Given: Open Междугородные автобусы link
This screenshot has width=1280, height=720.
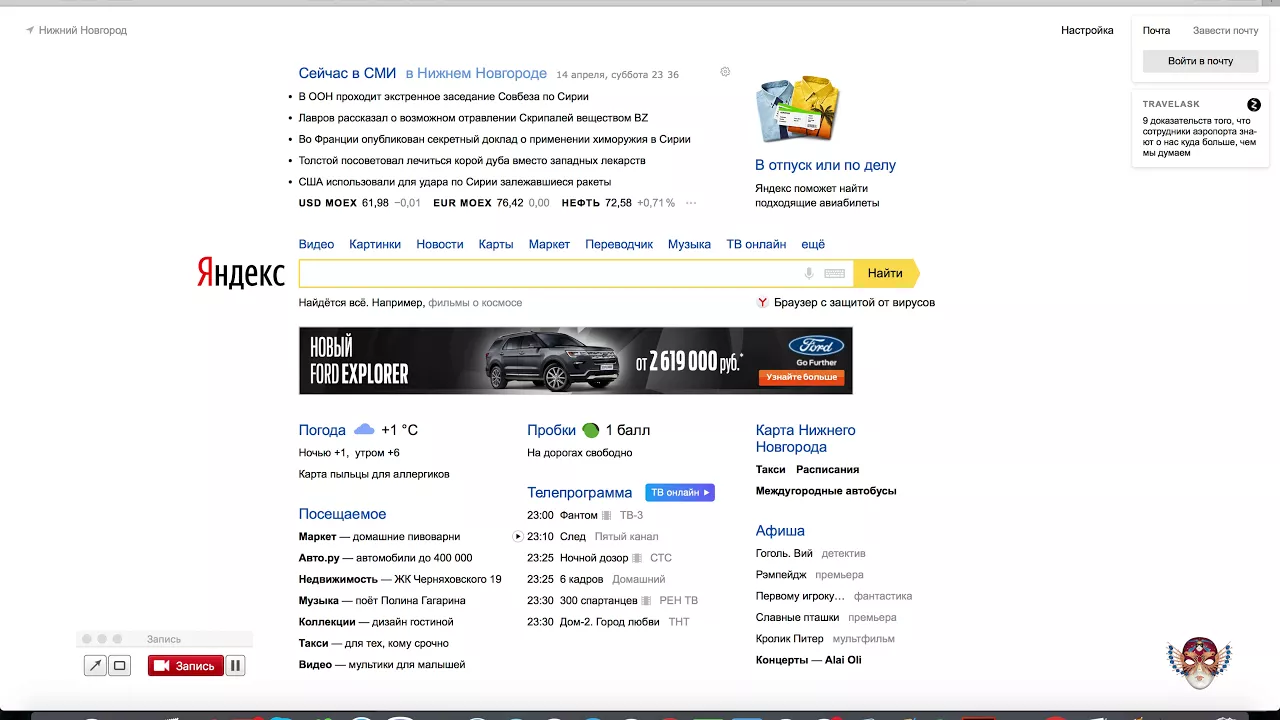Looking at the screenshot, I should point(826,491).
